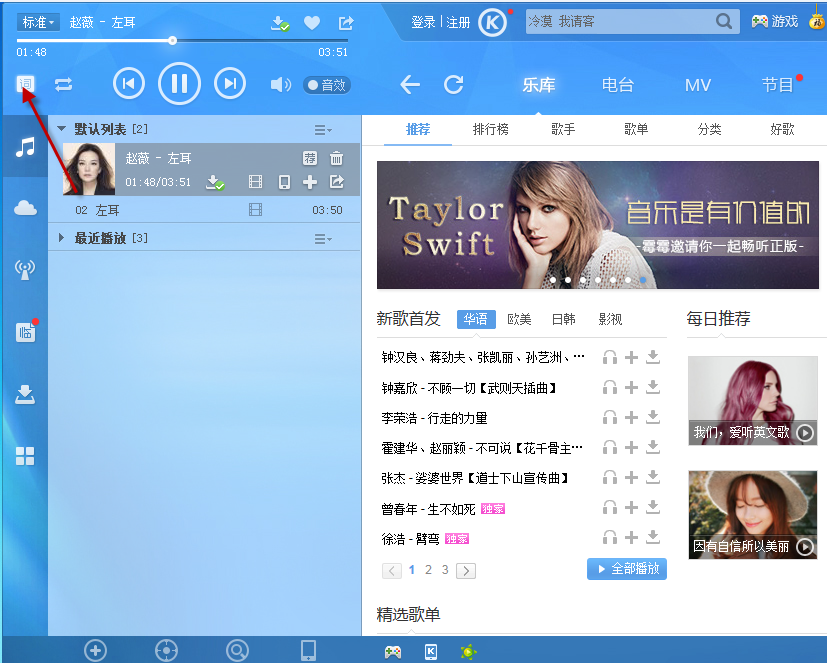Open the 标准 quality dropdown

pos(38,22)
